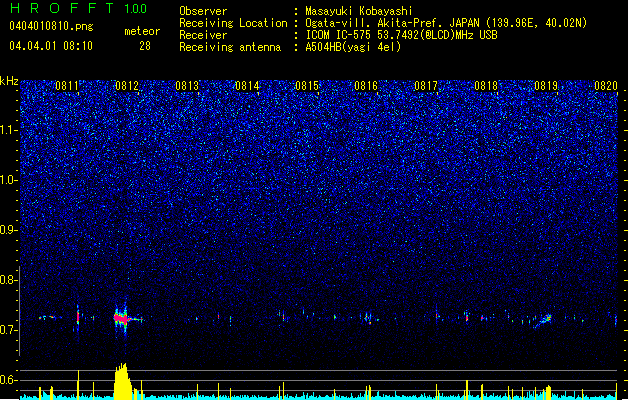The height and width of the screenshot is (400, 629).
Task: Click the 'meteor' label
Action: click(142, 31)
